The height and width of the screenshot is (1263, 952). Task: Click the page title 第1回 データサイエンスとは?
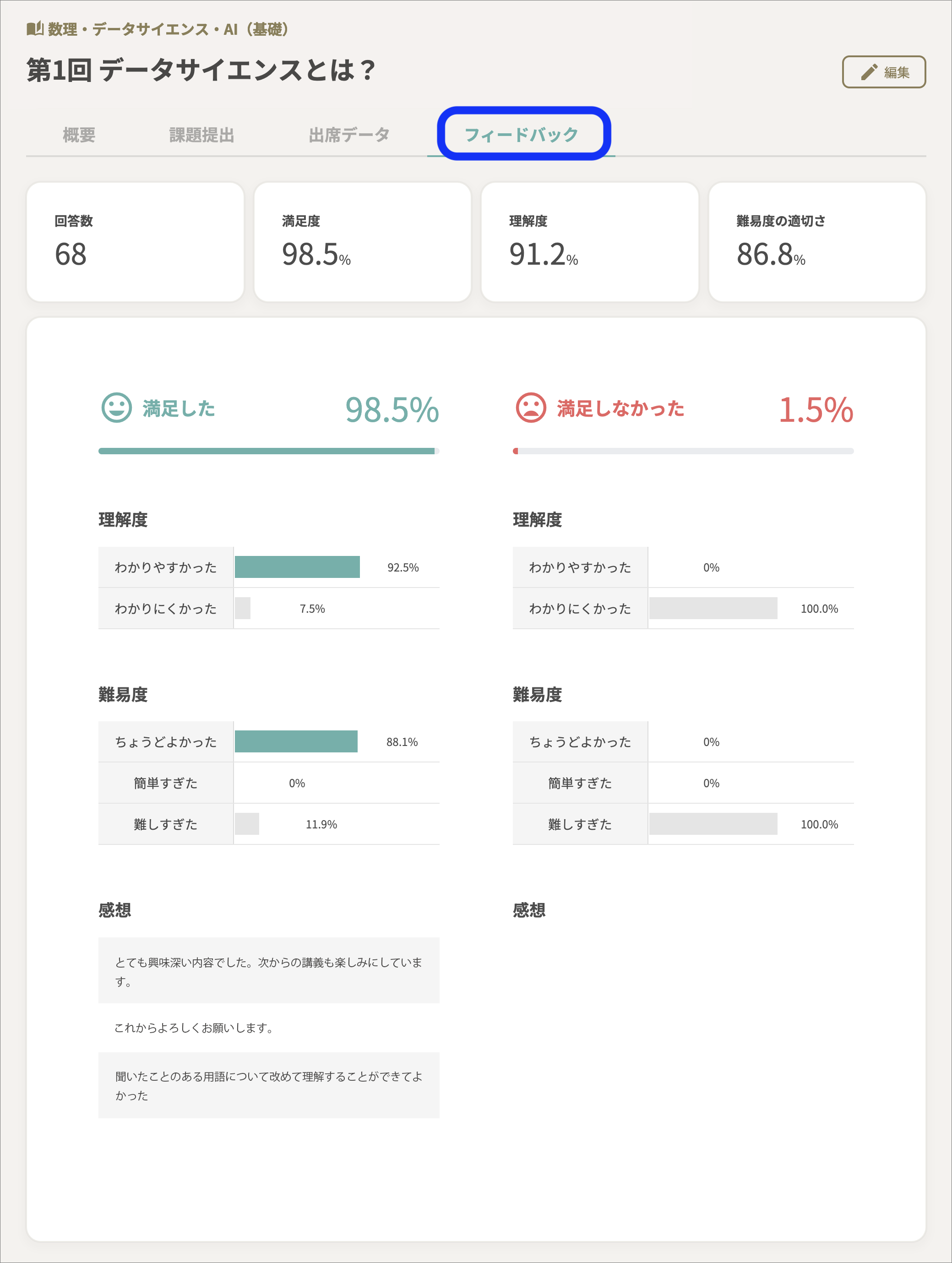pyautogui.click(x=201, y=70)
